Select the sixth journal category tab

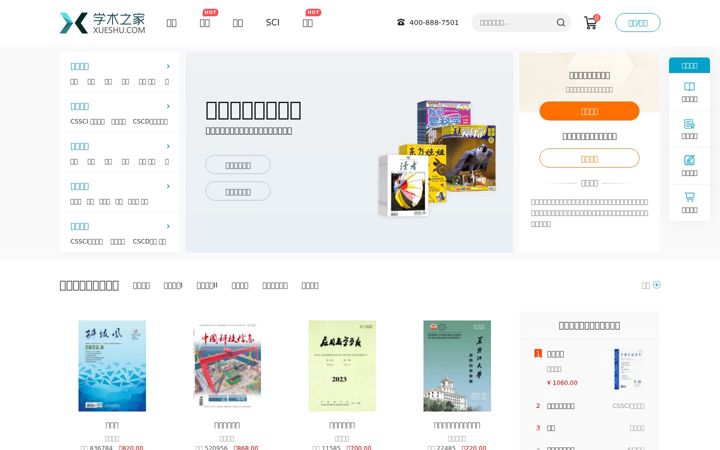coord(310,285)
